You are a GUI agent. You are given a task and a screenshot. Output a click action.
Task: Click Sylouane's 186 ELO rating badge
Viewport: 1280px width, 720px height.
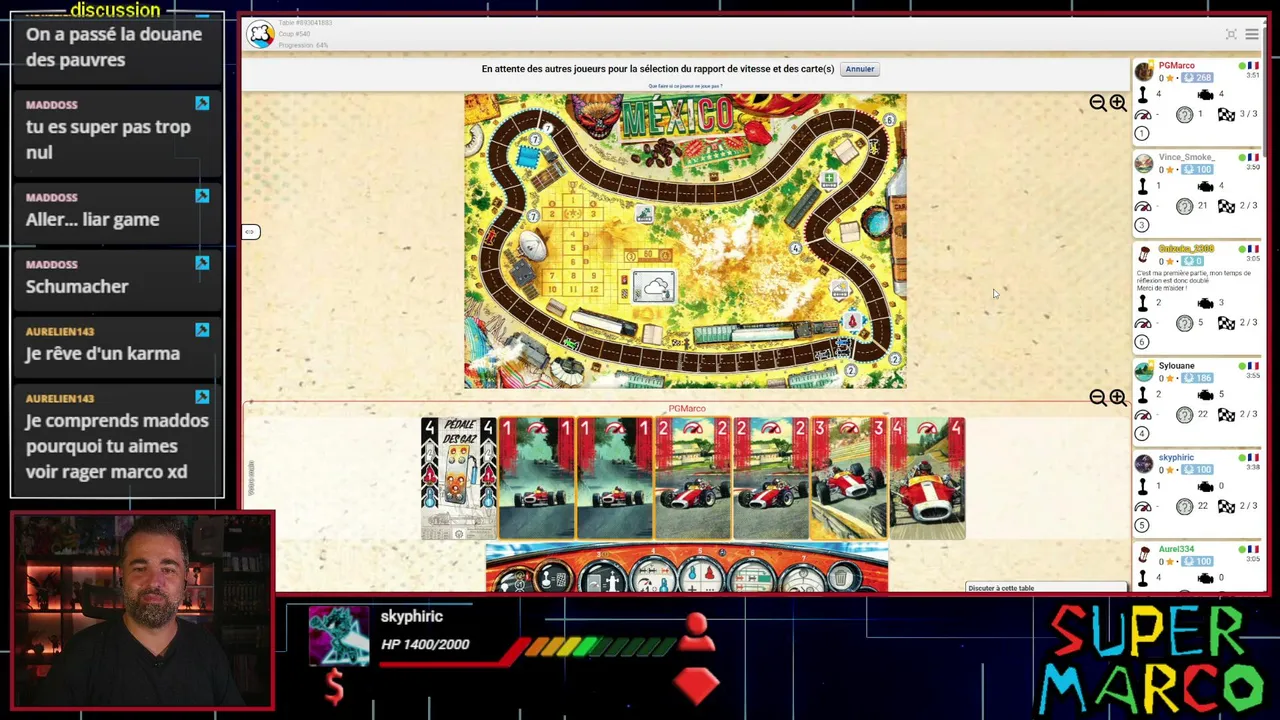(x=1197, y=378)
